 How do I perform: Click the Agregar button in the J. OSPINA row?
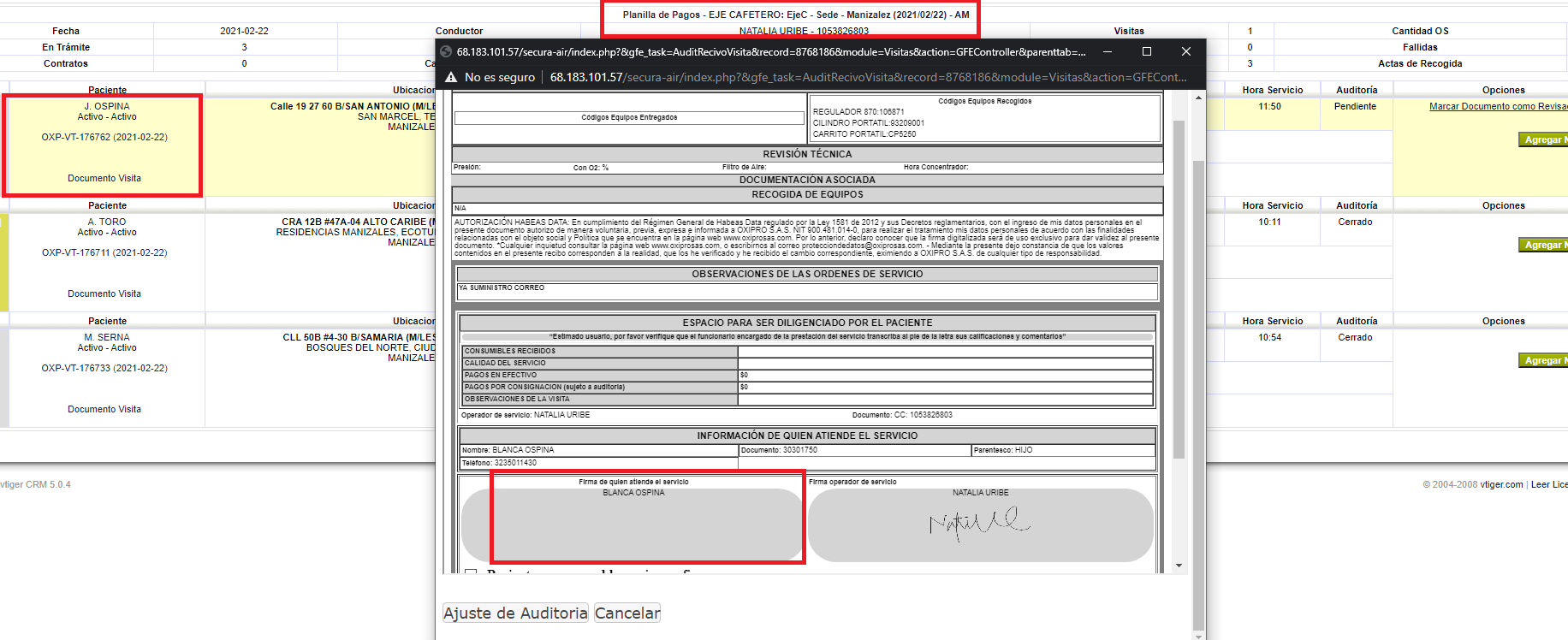pos(1543,139)
